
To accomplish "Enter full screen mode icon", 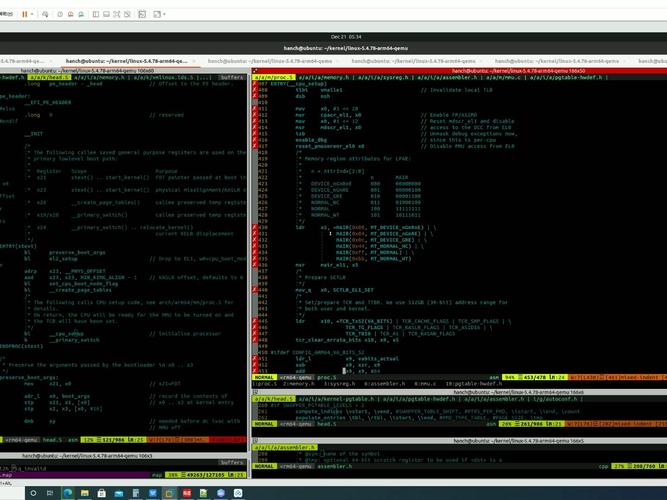I will (117, 14).
